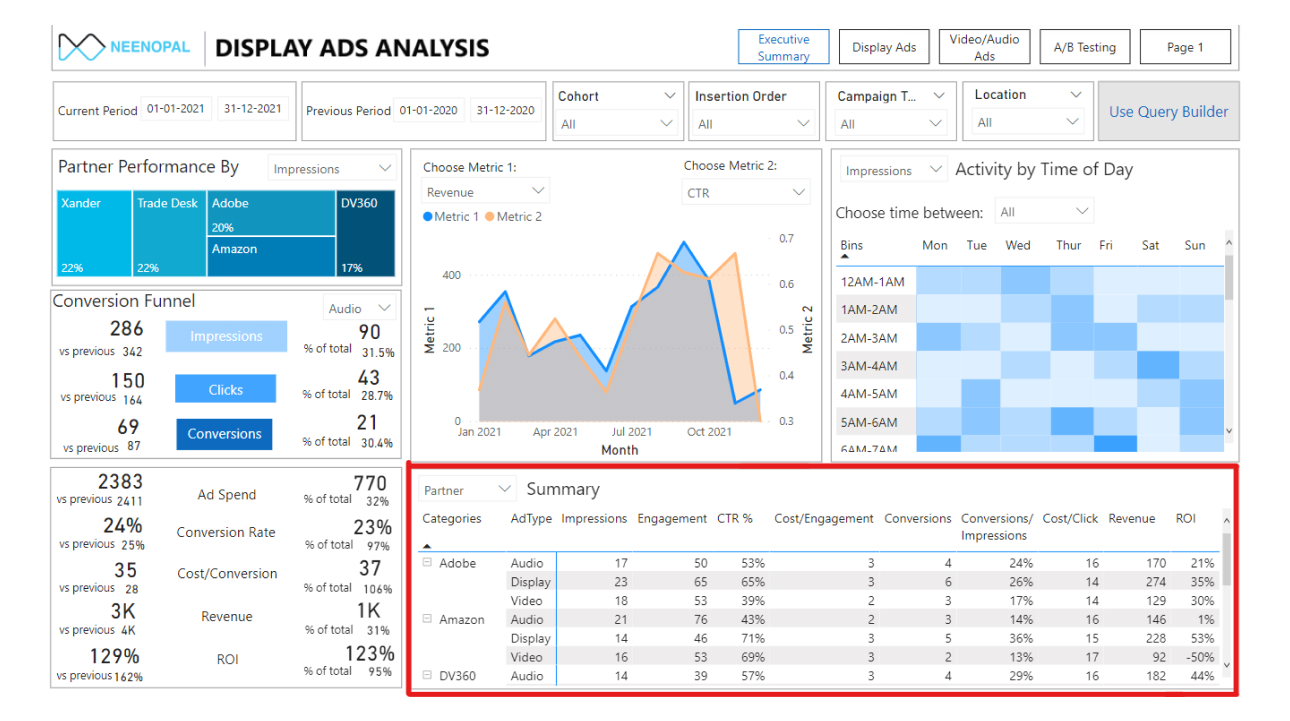
Task: Click the Impressions funnel bar
Action: (226, 336)
